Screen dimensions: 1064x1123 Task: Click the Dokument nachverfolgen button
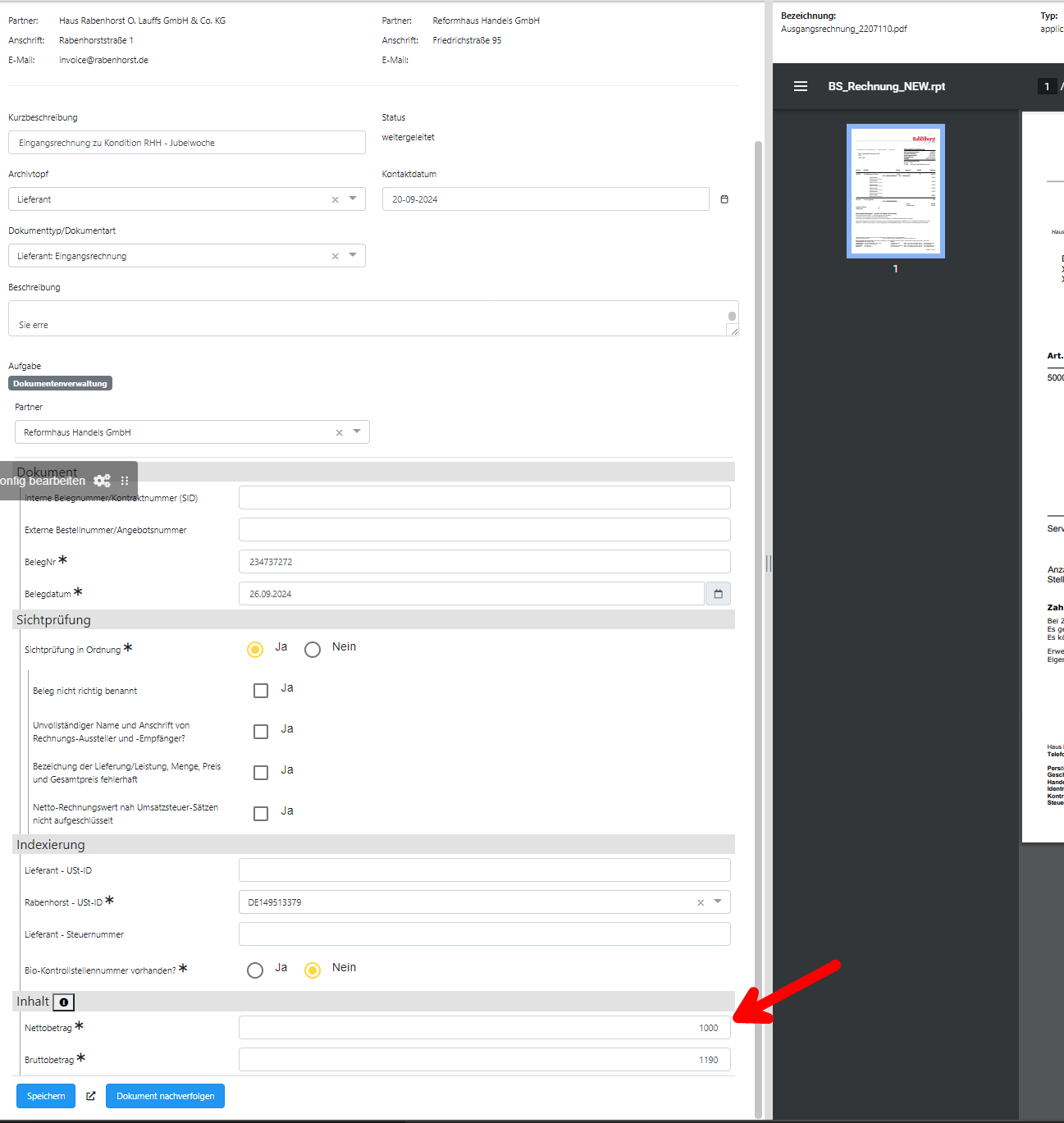(165, 1096)
